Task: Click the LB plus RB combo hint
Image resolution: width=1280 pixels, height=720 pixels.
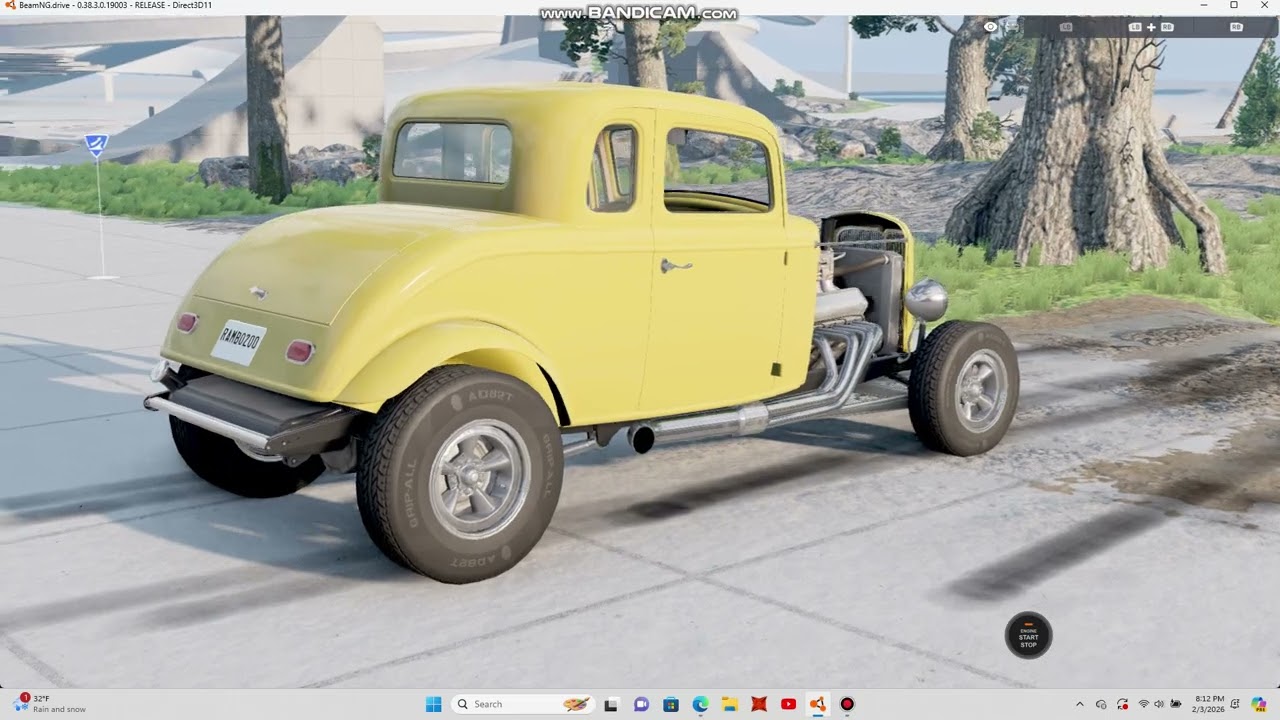Action: coord(1151,27)
